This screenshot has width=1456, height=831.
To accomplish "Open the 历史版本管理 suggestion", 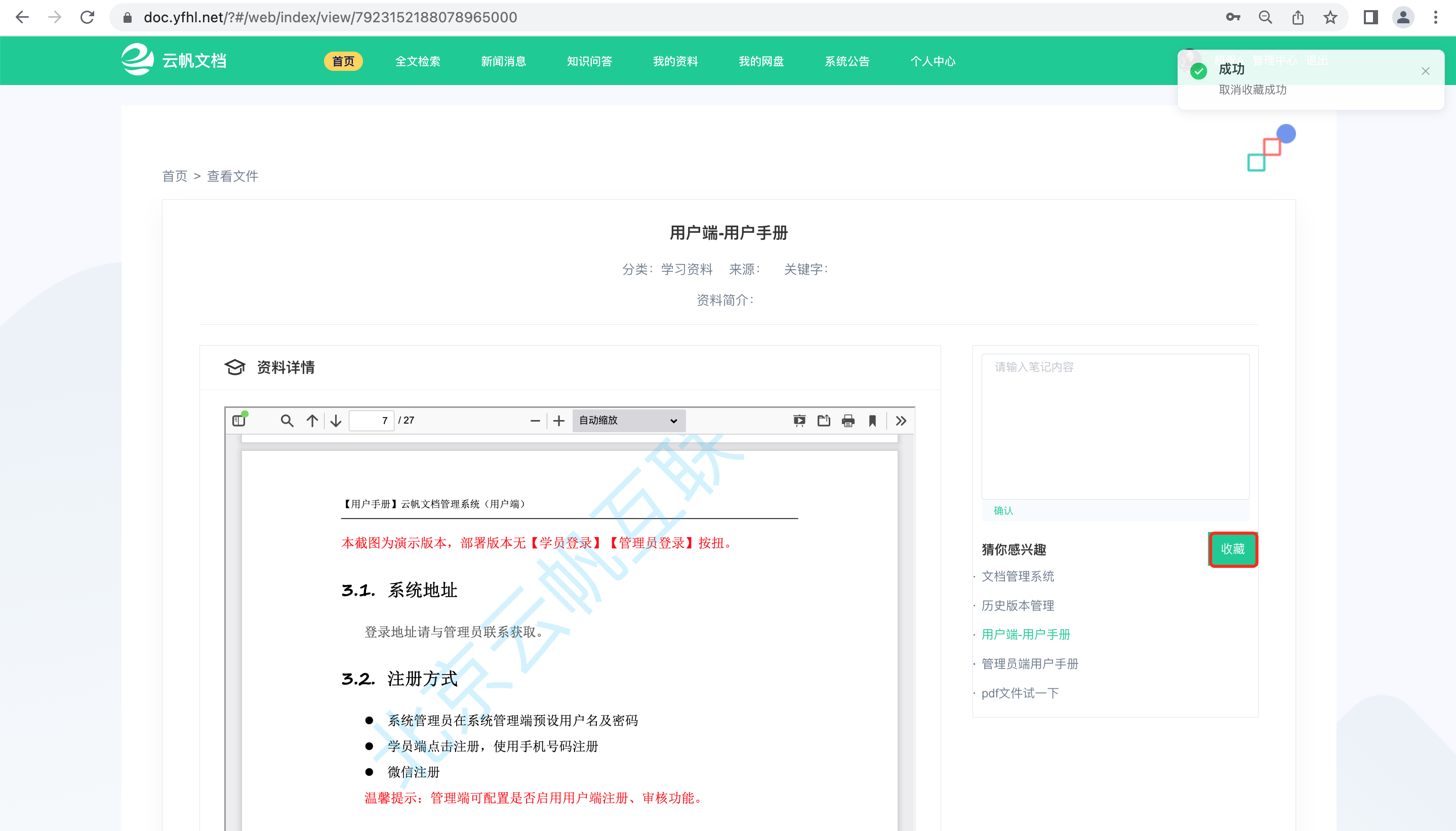I will pyautogui.click(x=1018, y=606).
